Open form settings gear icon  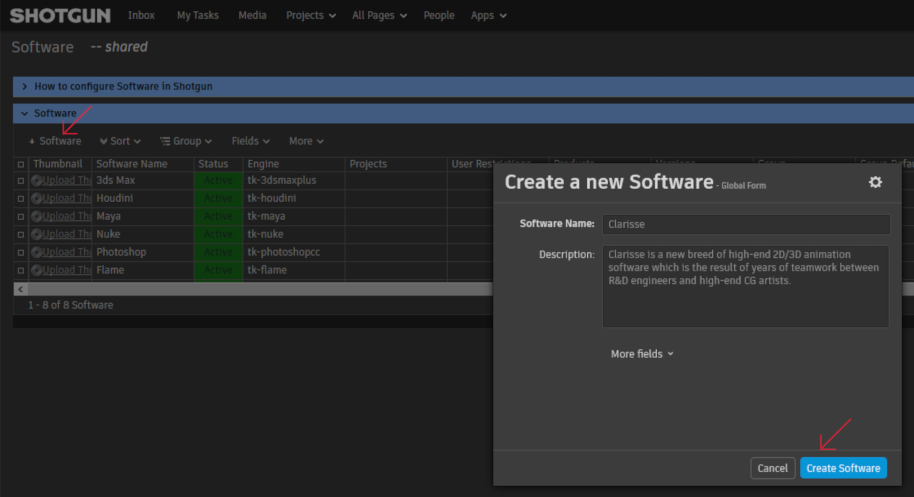pos(875,182)
